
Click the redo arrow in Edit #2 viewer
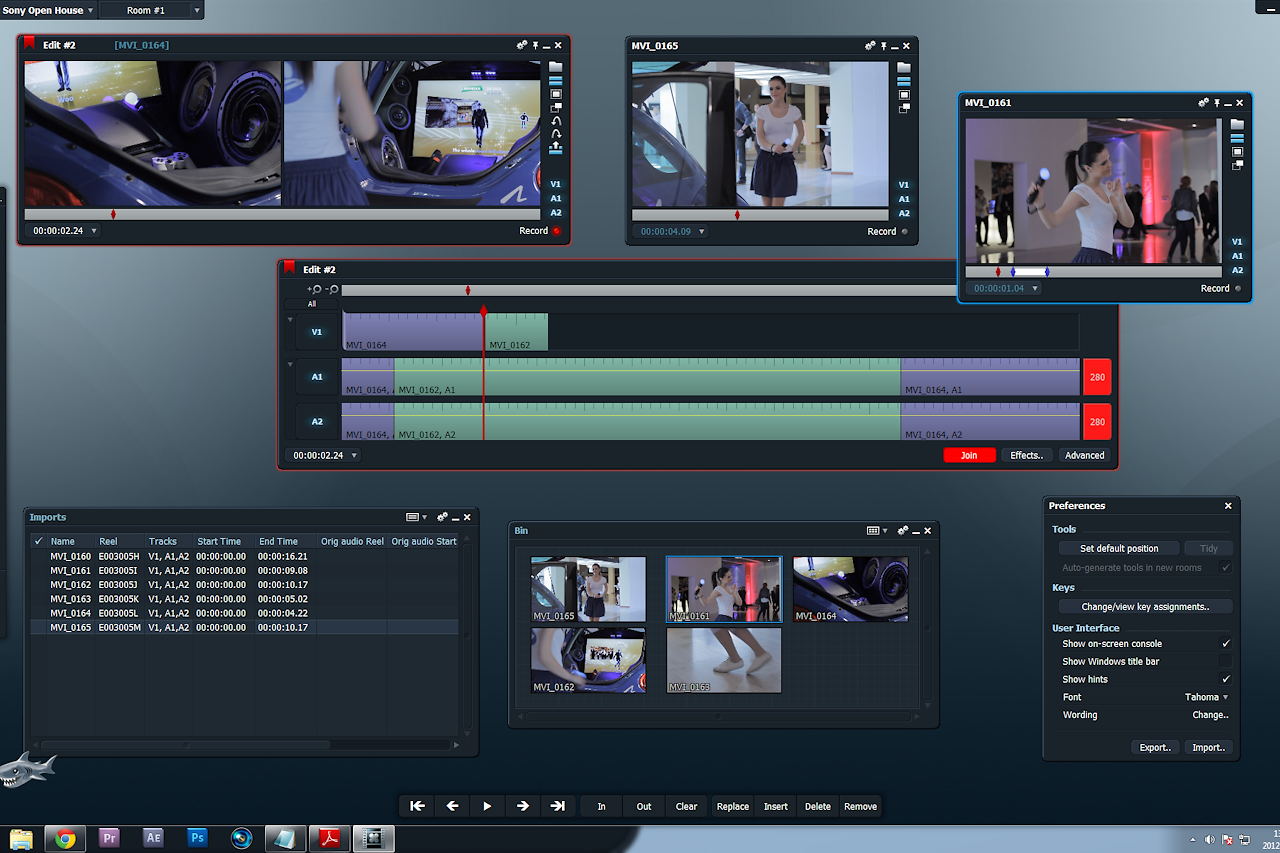pos(556,134)
